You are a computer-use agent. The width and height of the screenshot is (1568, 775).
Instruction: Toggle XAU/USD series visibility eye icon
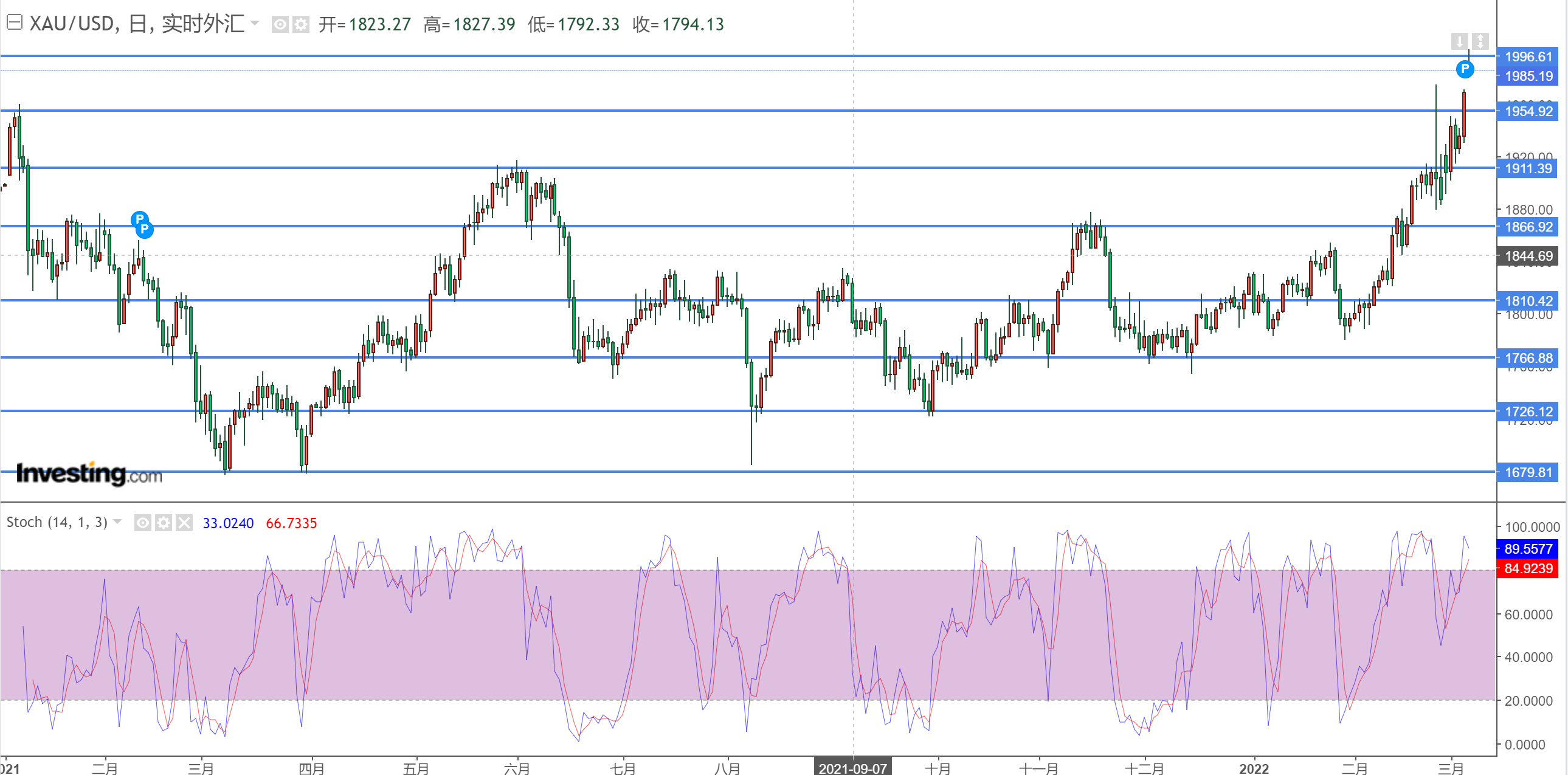tap(280, 24)
